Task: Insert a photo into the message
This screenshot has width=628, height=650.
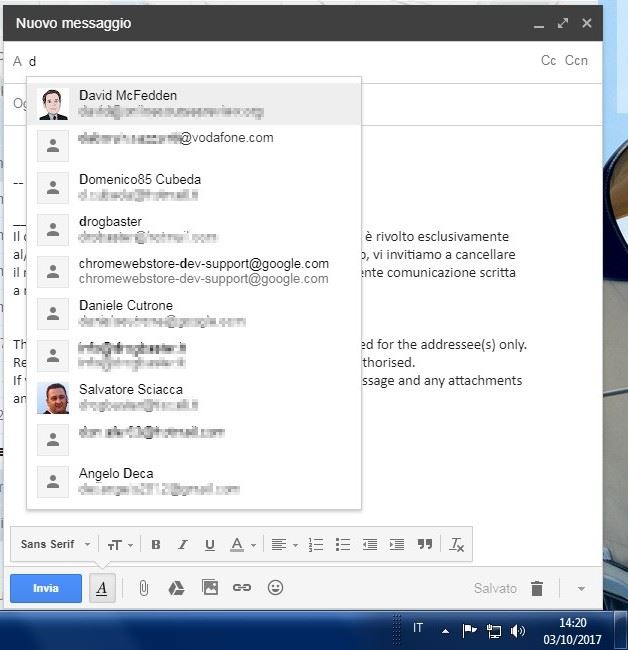Action: point(210,587)
